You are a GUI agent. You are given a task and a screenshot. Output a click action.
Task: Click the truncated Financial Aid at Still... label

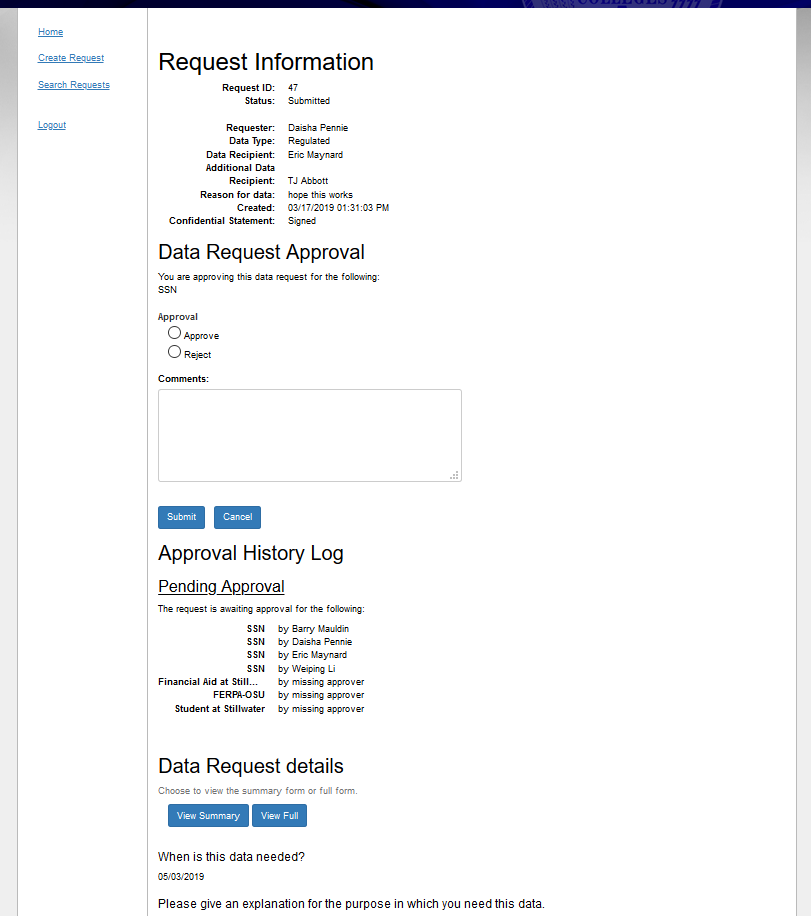(208, 682)
